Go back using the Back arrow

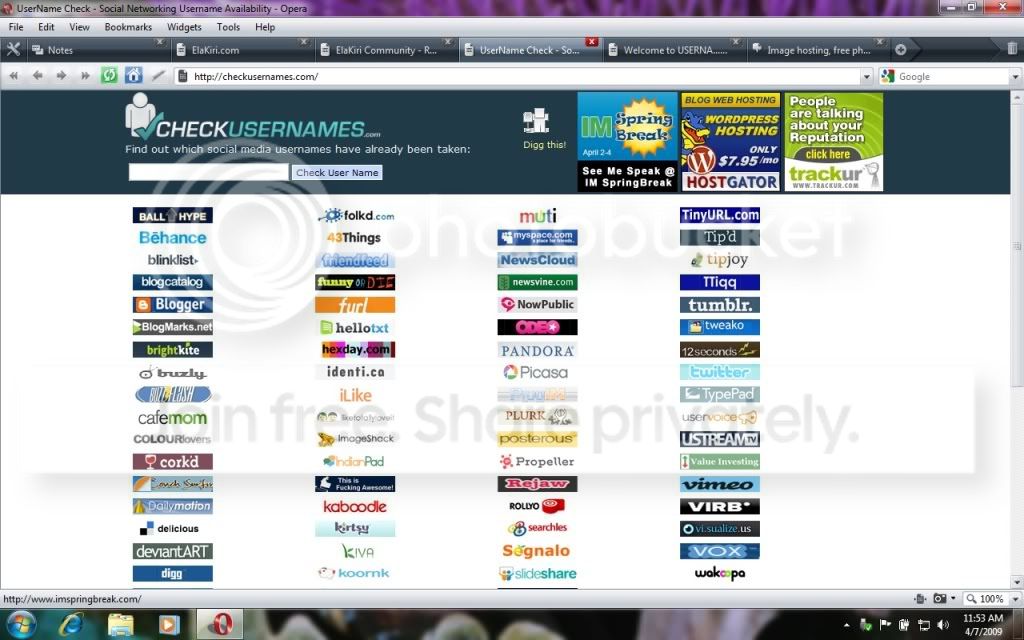click(38, 76)
